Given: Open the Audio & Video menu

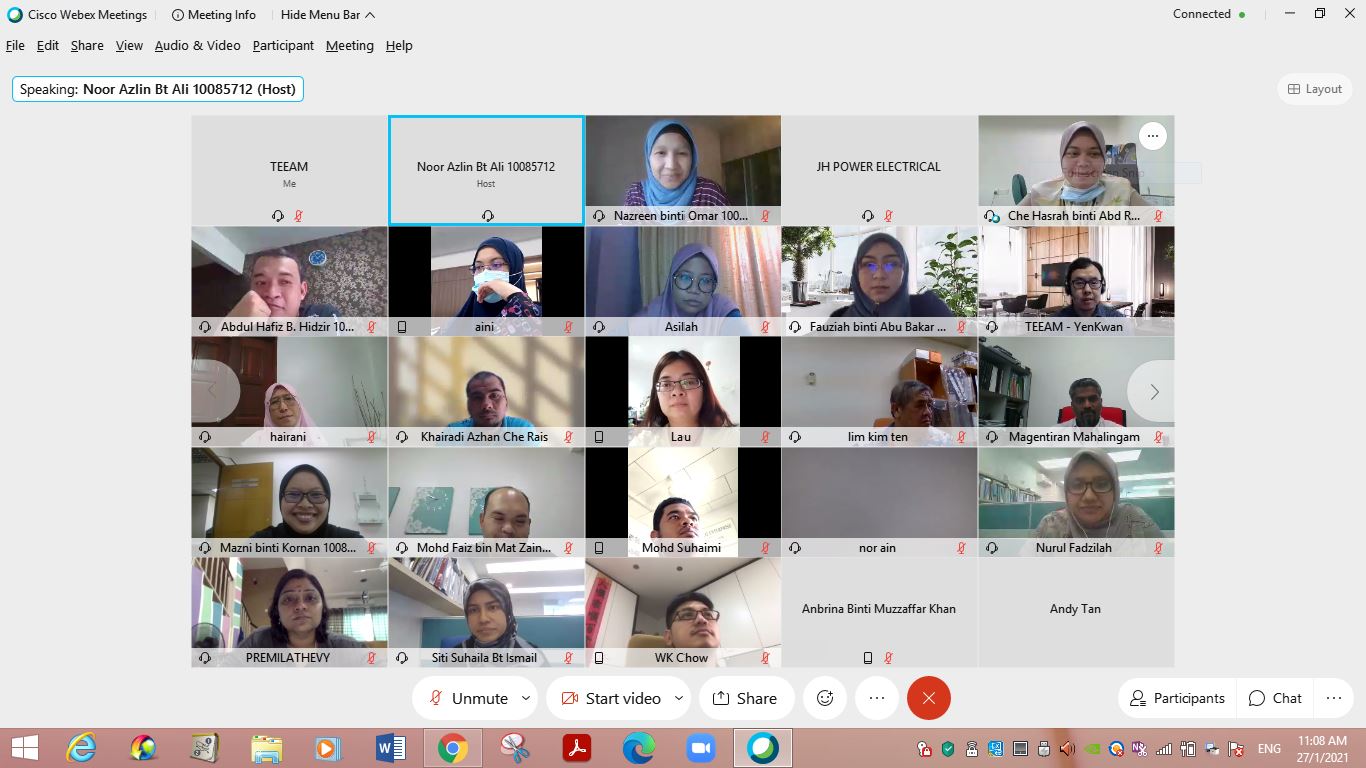Looking at the screenshot, I should [x=197, y=46].
